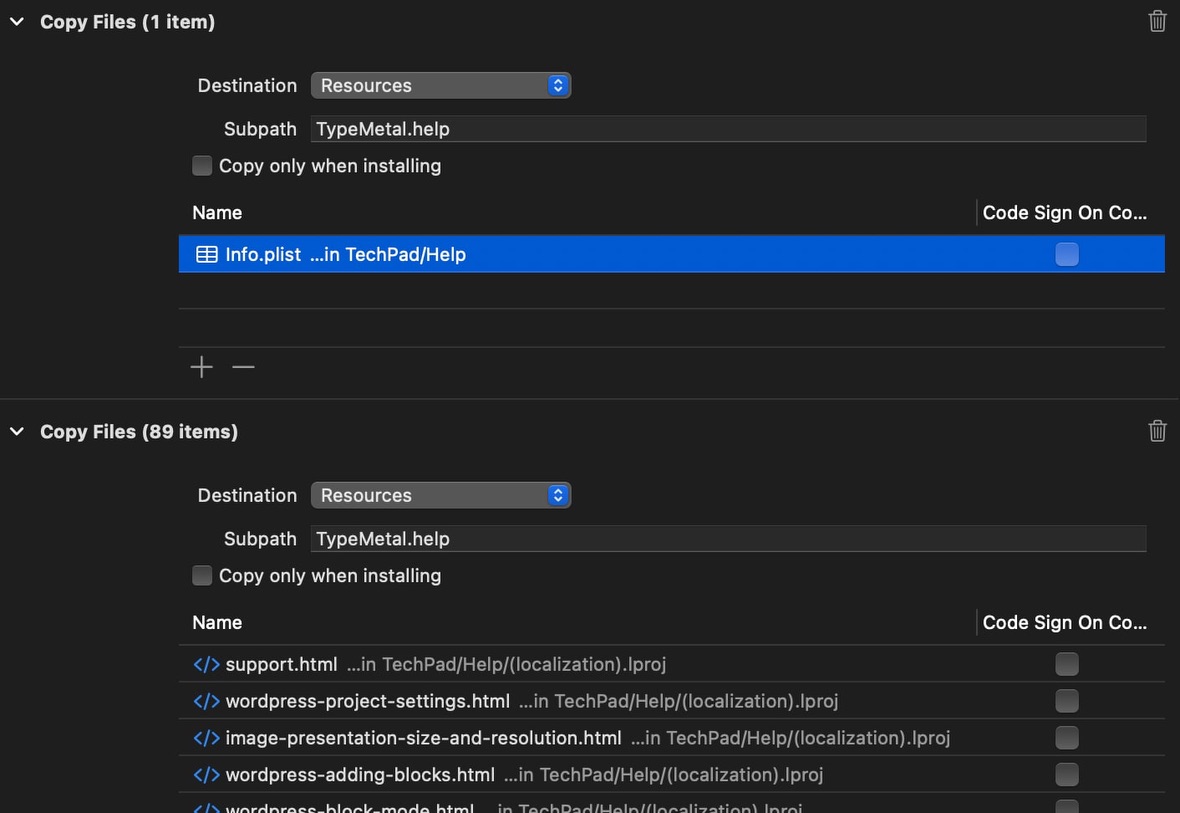Click the Subpath field in the first phase
Viewport: 1180px width, 813px height.
[727, 129]
